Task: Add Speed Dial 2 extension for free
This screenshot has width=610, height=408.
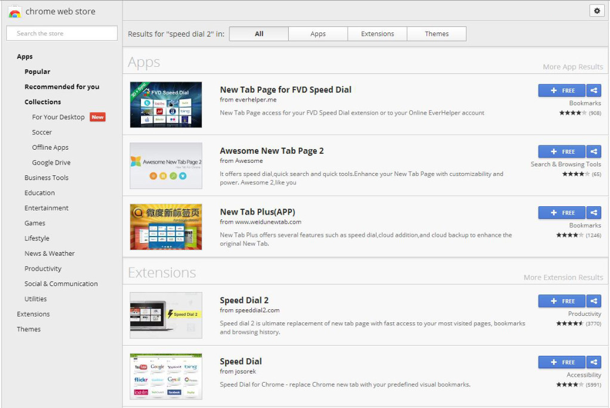Action: (562, 301)
